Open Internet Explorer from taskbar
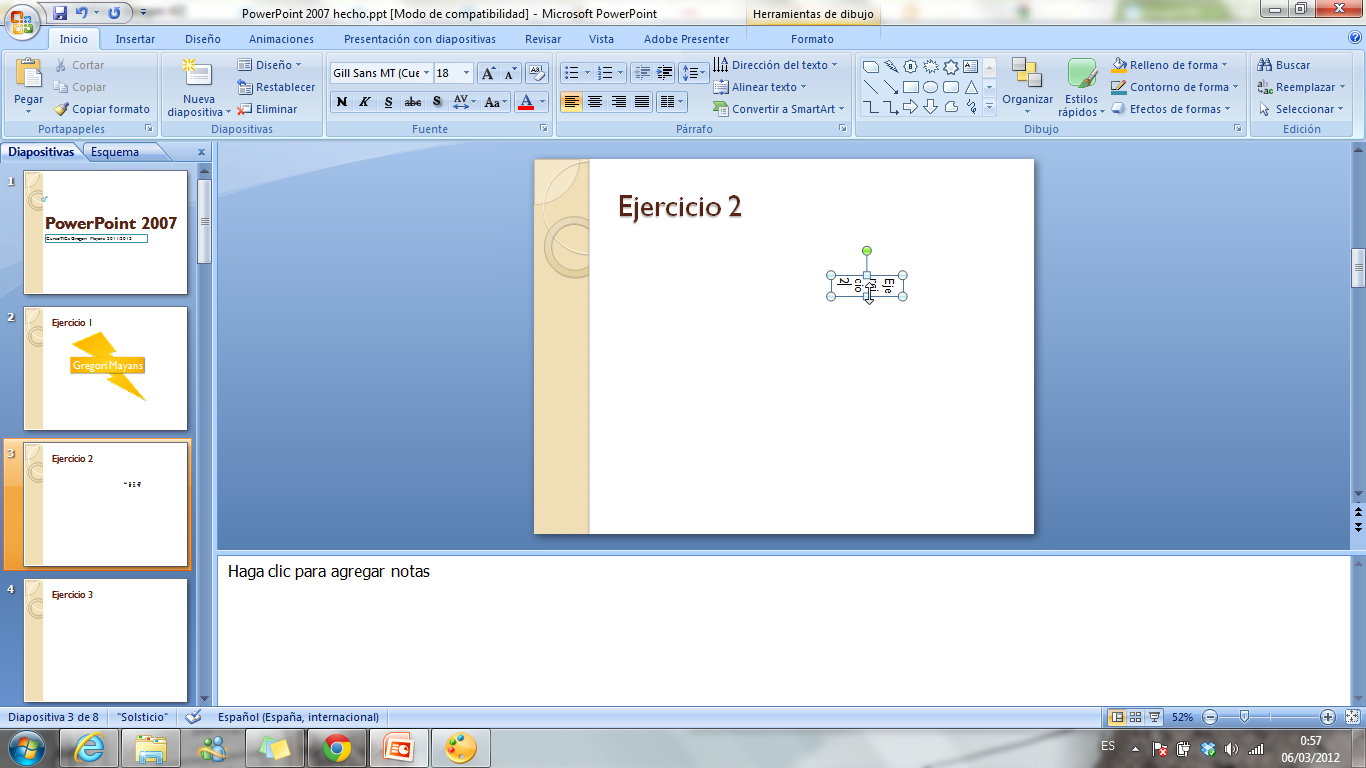 [87, 748]
